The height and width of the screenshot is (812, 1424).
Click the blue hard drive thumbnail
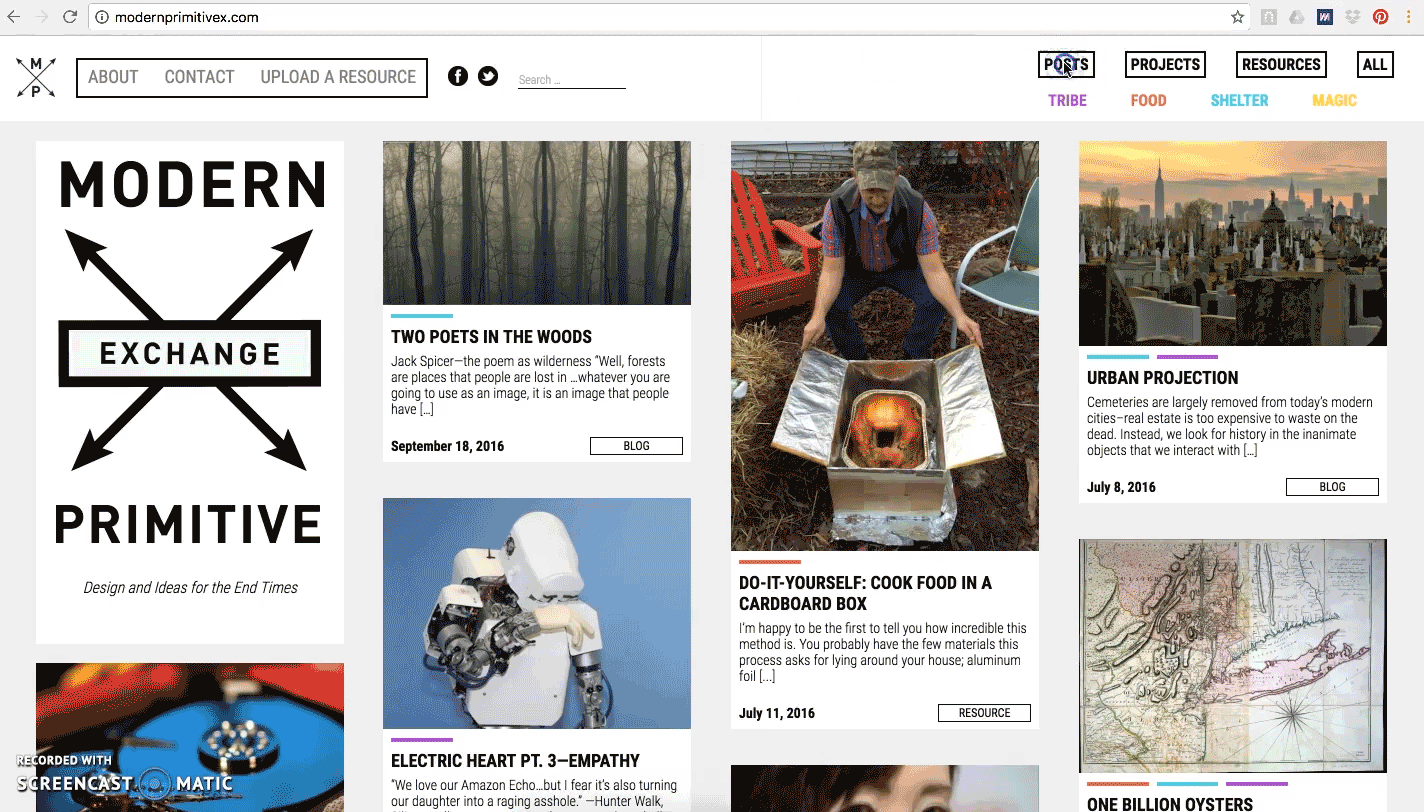click(x=190, y=737)
